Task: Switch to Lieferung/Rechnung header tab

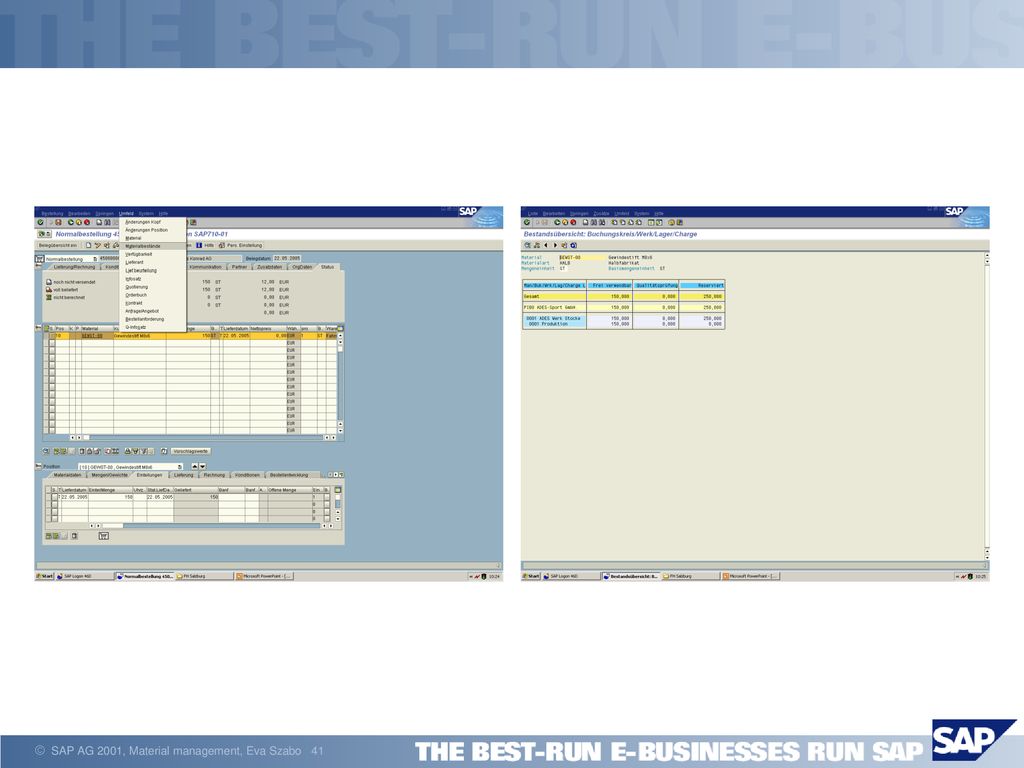Action: 74,266
